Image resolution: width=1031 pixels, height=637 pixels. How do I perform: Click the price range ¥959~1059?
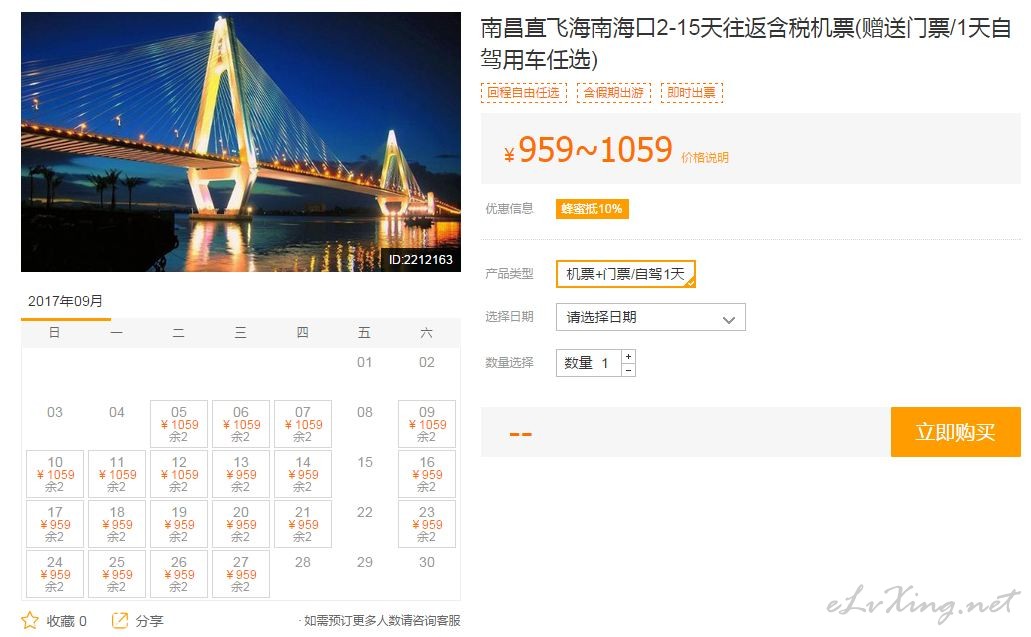coord(588,150)
